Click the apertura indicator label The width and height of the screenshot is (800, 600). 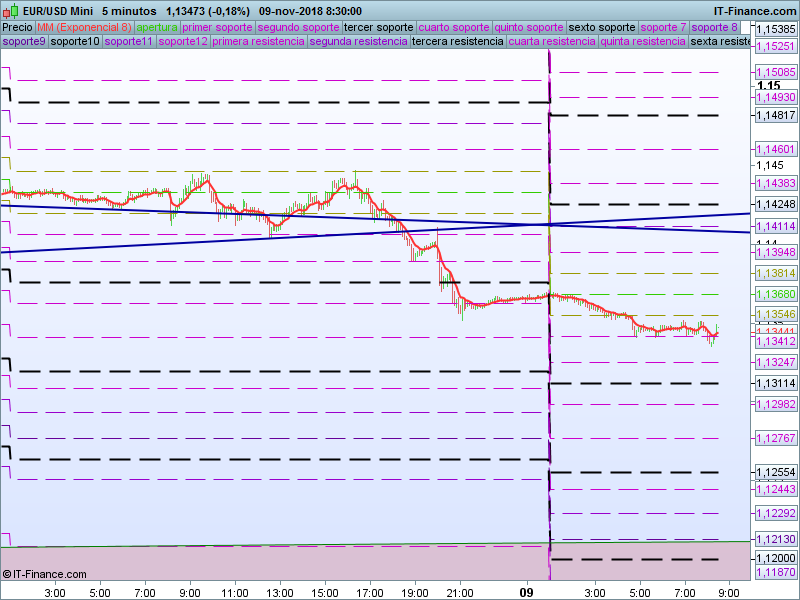point(157,27)
